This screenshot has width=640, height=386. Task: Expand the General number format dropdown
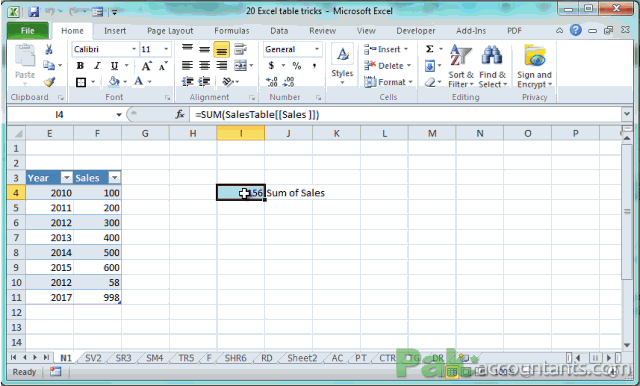pyautogui.click(x=317, y=49)
